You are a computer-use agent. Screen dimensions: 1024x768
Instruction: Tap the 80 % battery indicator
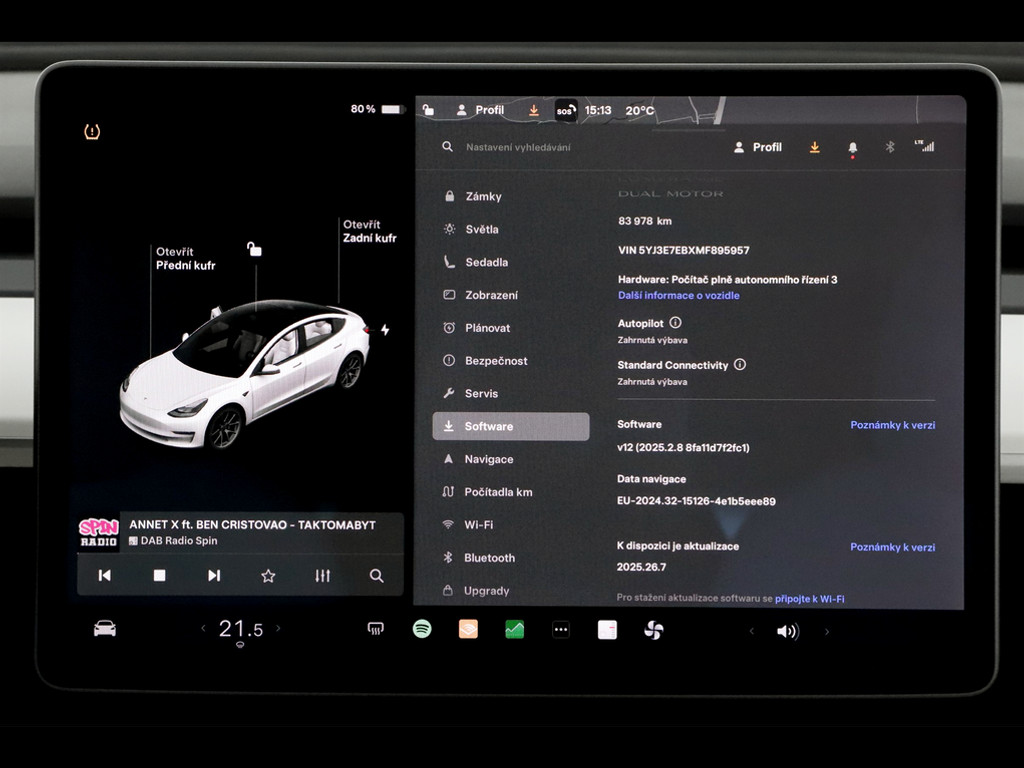(x=378, y=109)
